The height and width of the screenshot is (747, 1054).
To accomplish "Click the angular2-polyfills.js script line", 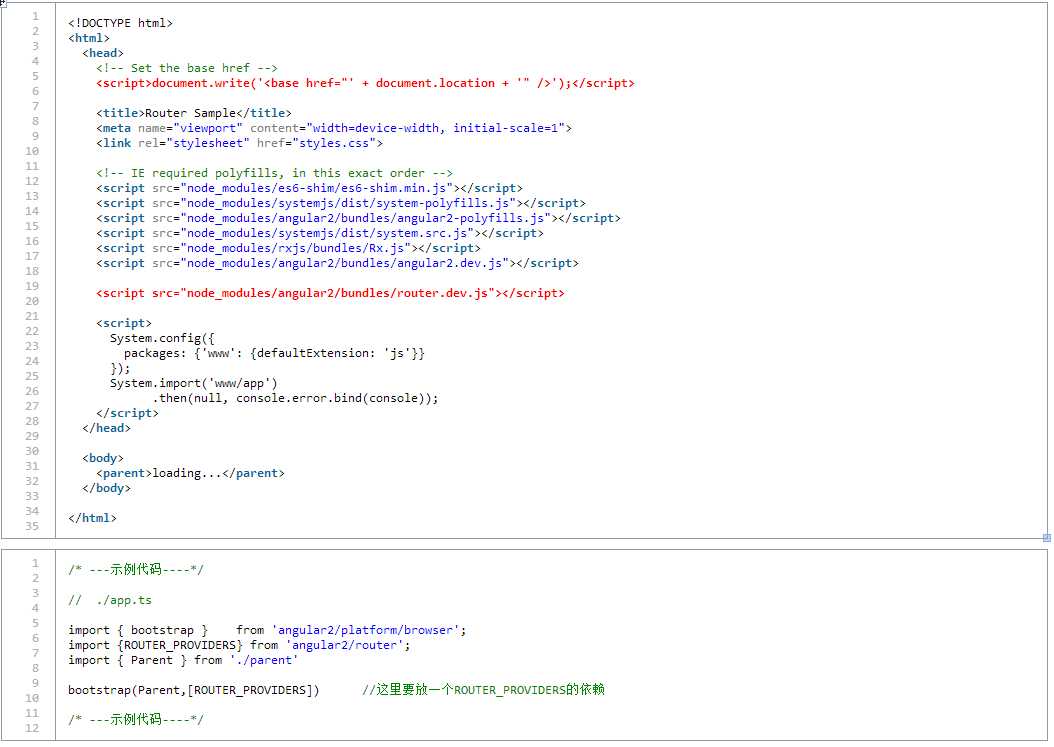I will tap(358, 218).
